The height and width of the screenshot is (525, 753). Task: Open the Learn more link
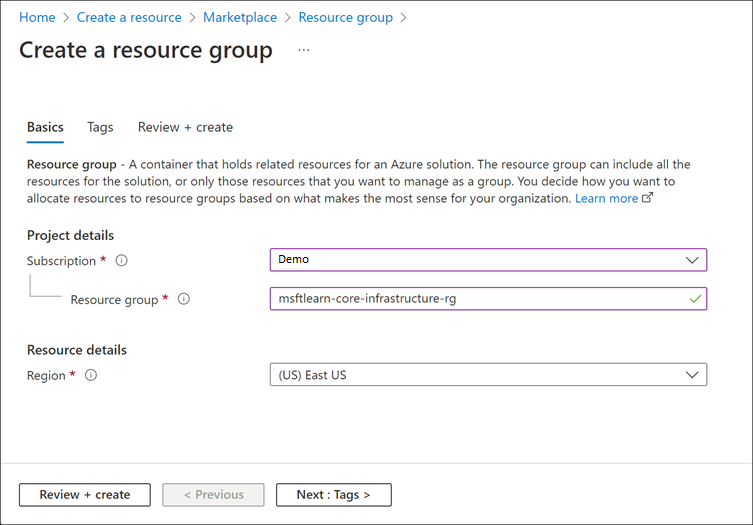(606, 198)
